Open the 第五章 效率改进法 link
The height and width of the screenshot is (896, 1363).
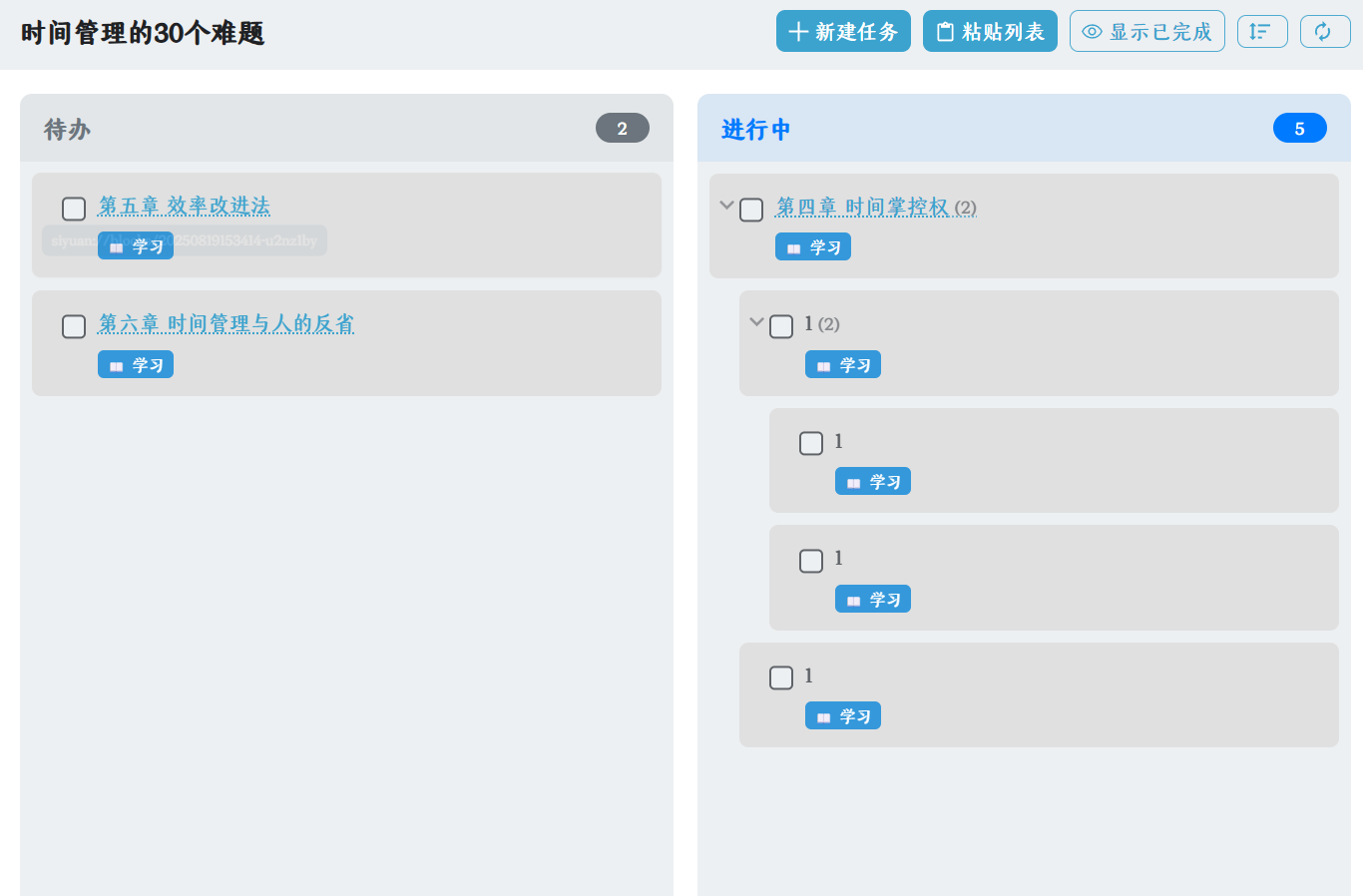(x=185, y=206)
